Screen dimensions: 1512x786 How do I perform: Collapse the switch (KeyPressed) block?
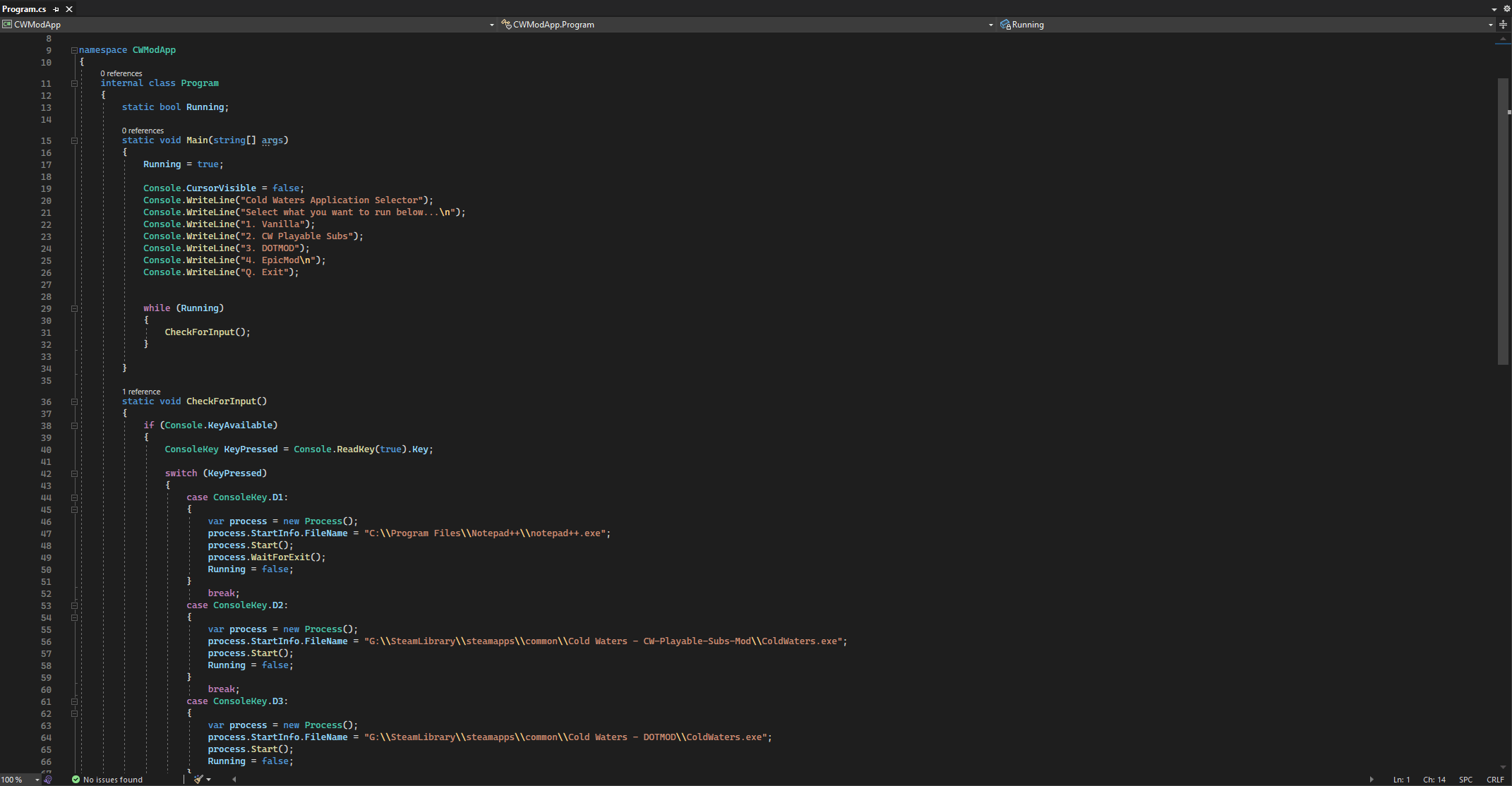click(x=74, y=473)
